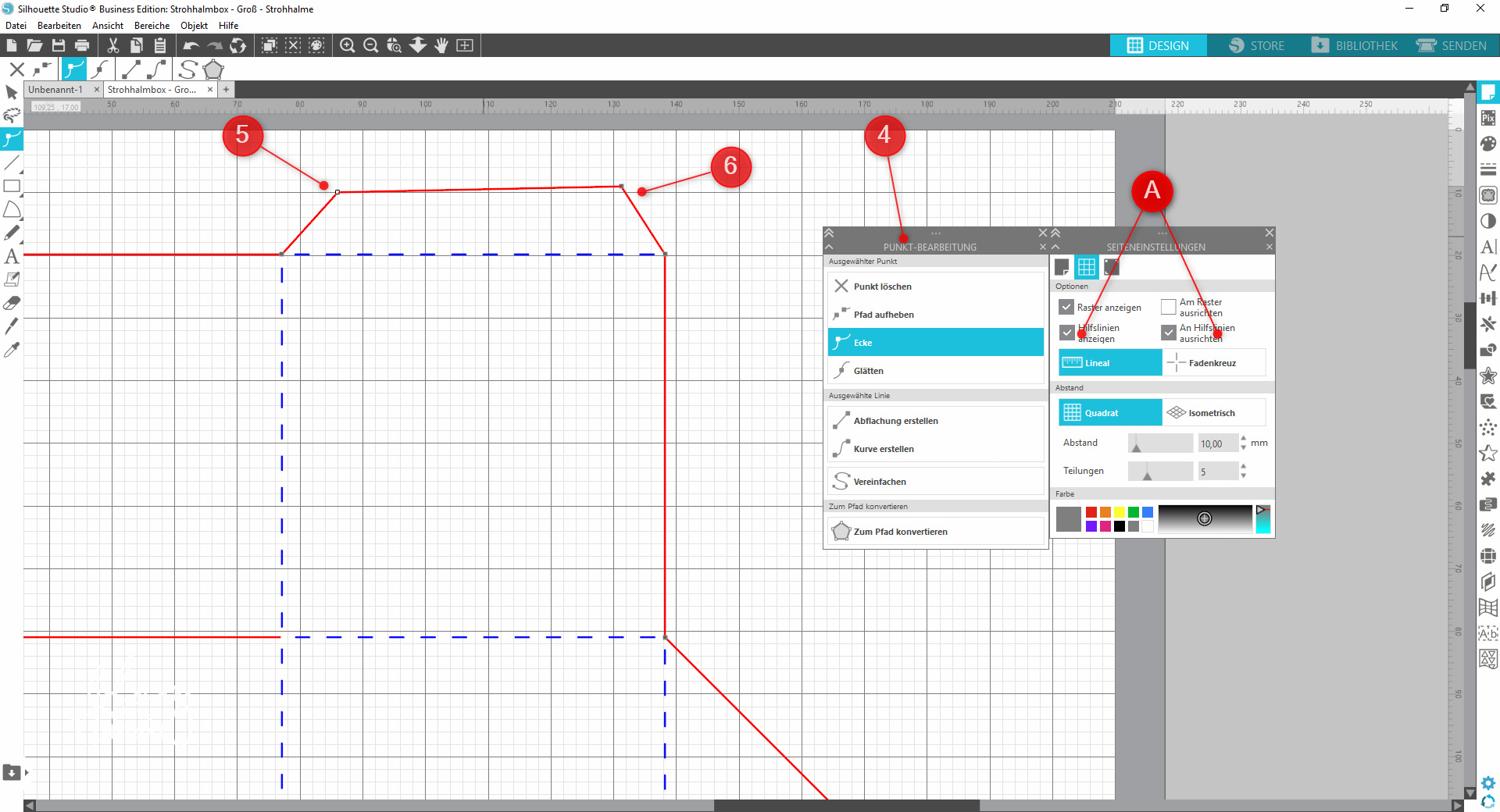Enable Am Raster ausrichten checkbox
1500x812 pixels.
1168,307
